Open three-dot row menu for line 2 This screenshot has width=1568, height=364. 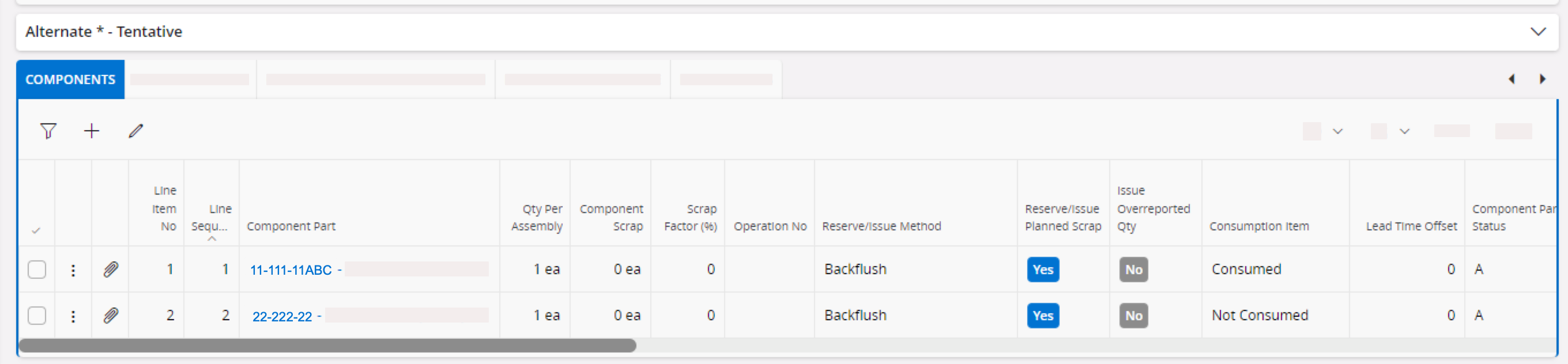pos(73,316)
